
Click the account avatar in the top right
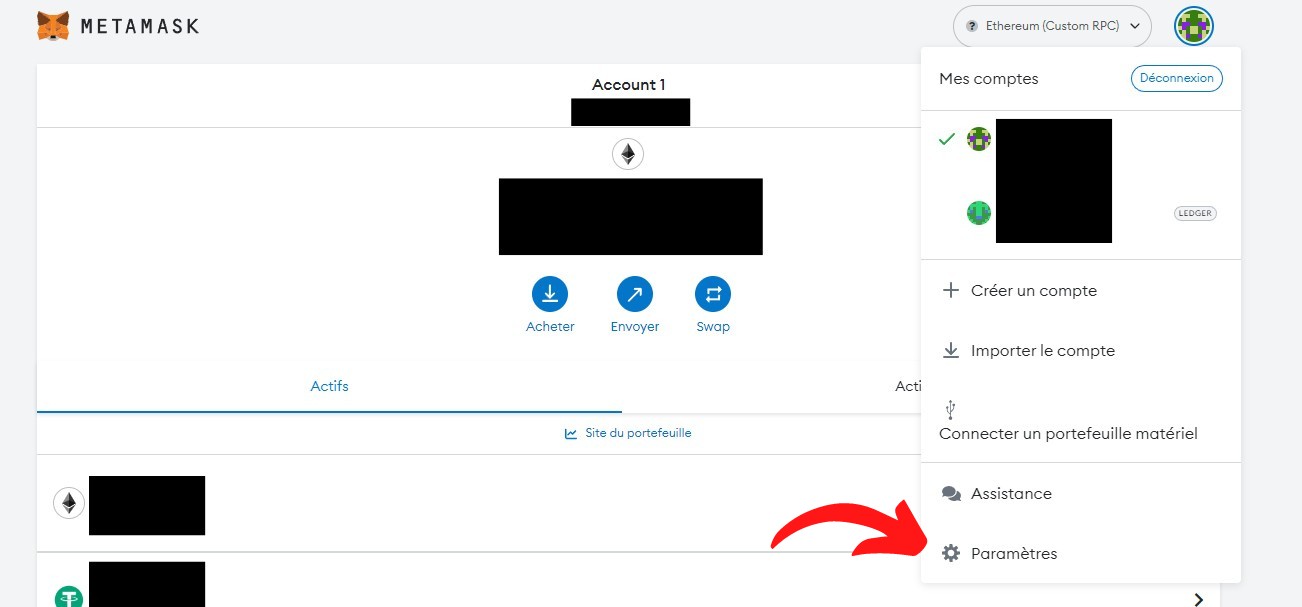1193,26
